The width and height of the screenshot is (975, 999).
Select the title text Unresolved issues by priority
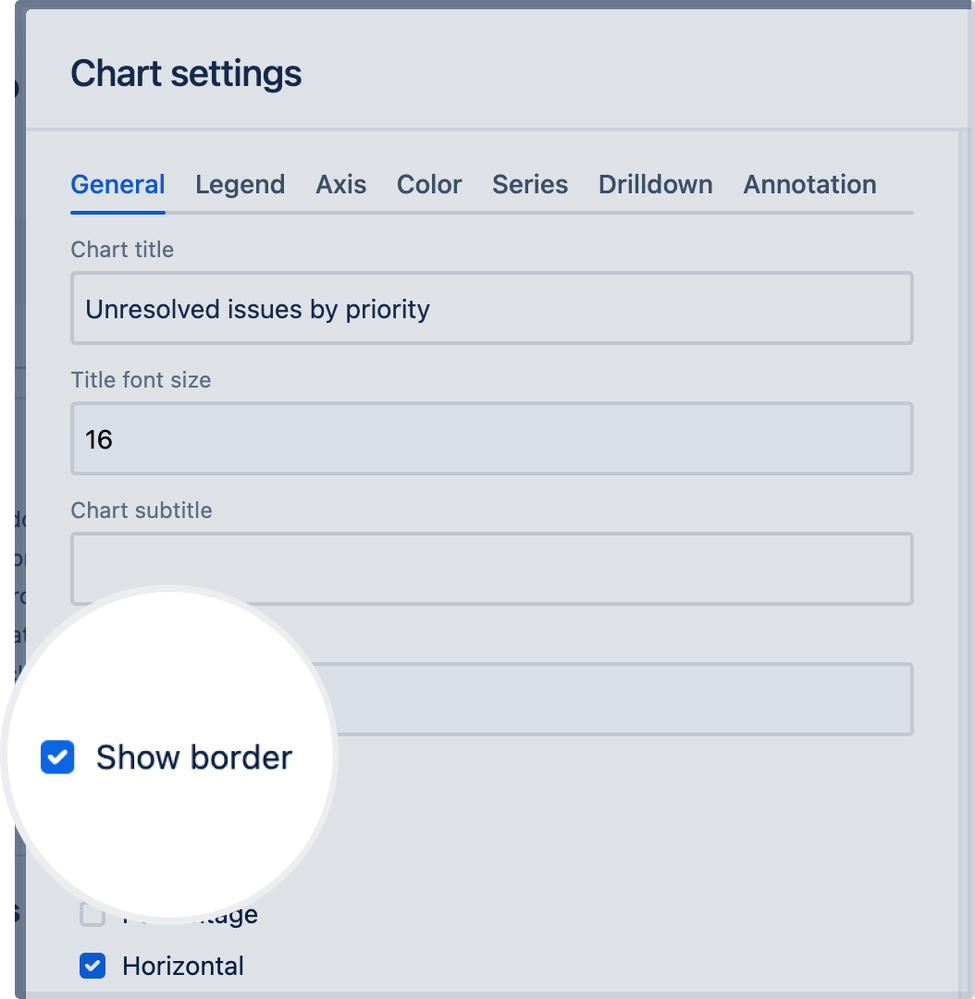pos(257,308)
